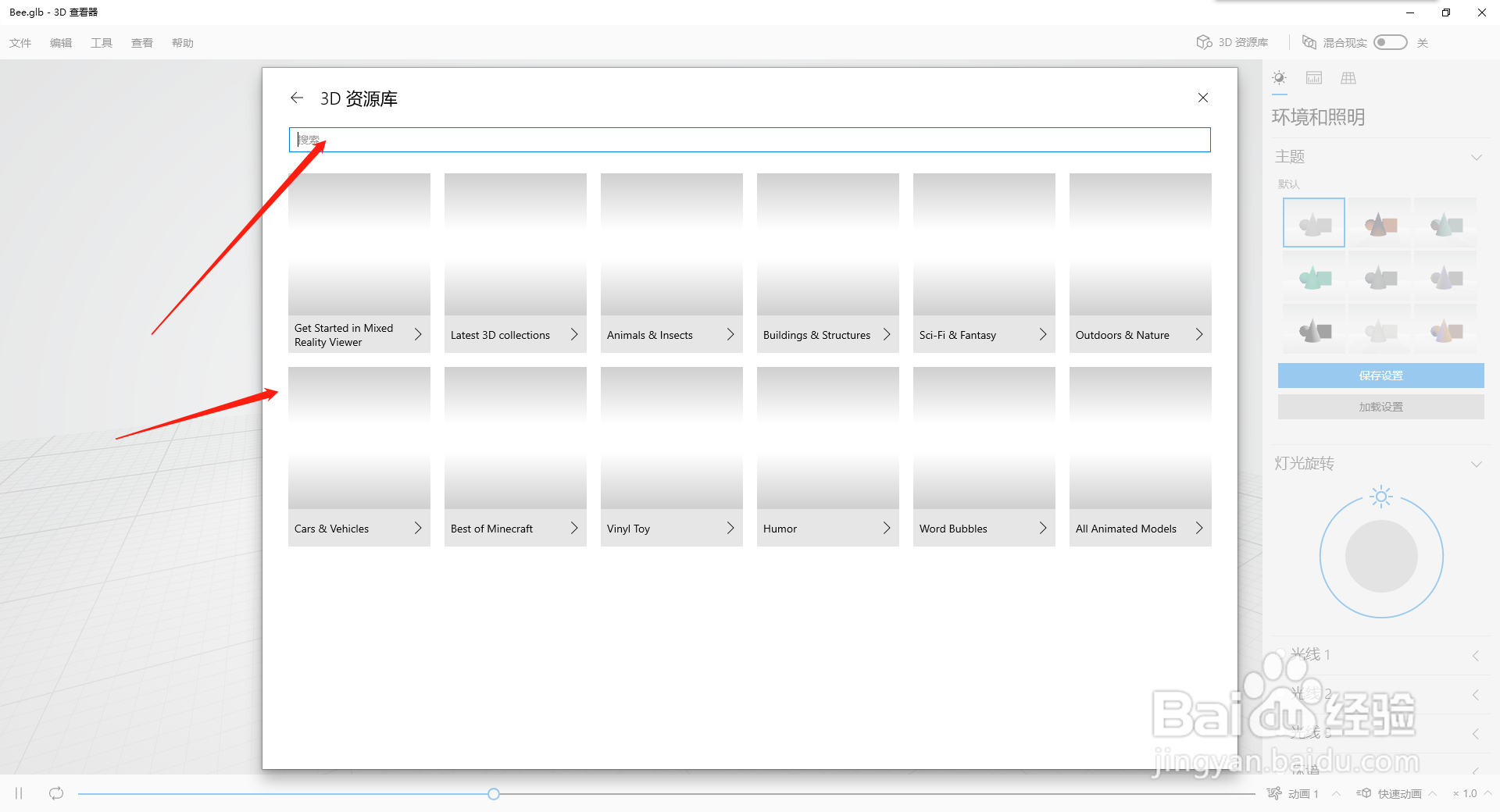Viewport: 1500px width, 812px height.
Task: Click the 环境和照明 heading
Action: click(x=1318, y=117)
